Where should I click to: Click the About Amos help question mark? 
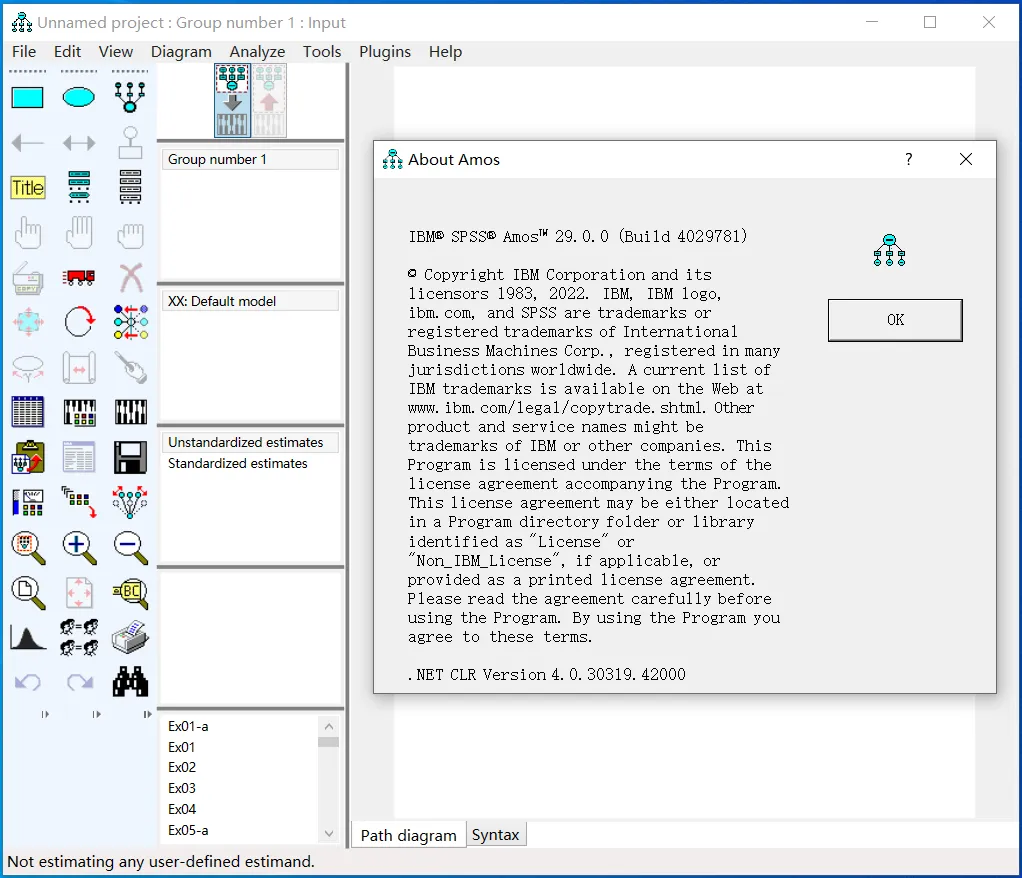(909, 159)
